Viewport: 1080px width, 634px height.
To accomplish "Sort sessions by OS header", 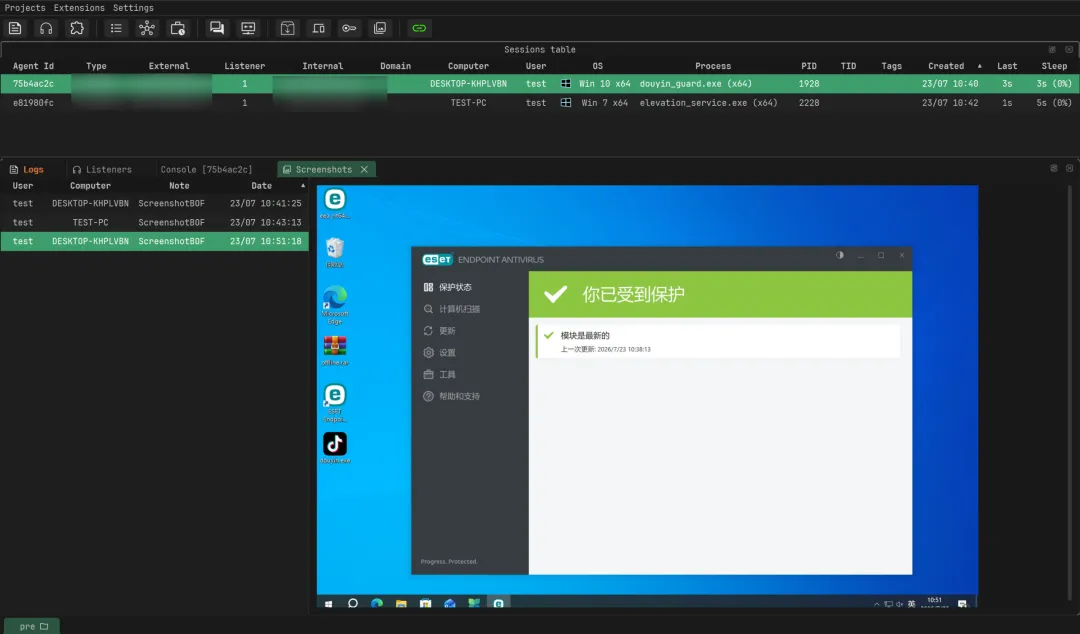I will pyautogui.click(x=597, y=66).
